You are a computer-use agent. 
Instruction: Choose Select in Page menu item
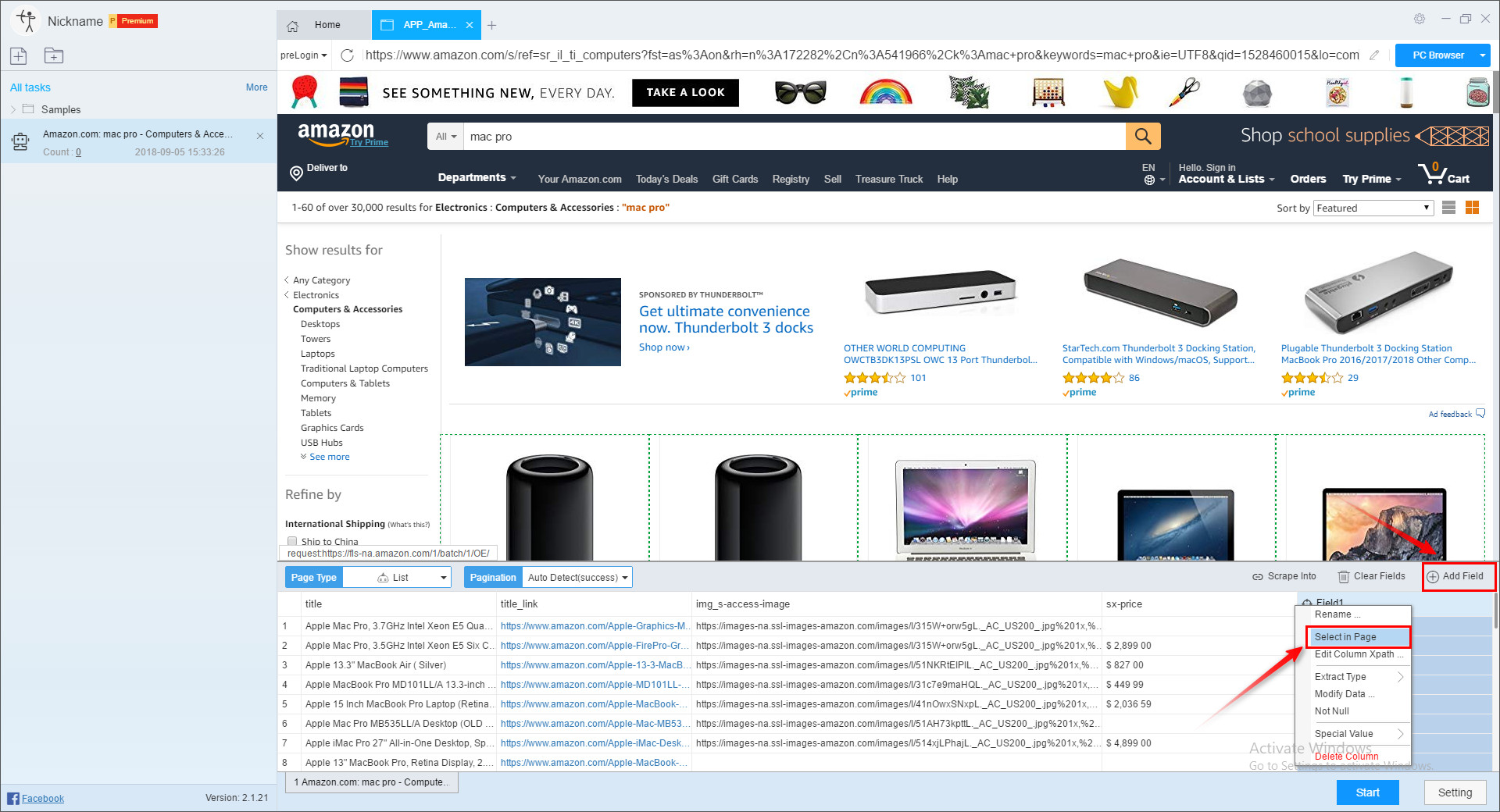(x=1358, y=637)
